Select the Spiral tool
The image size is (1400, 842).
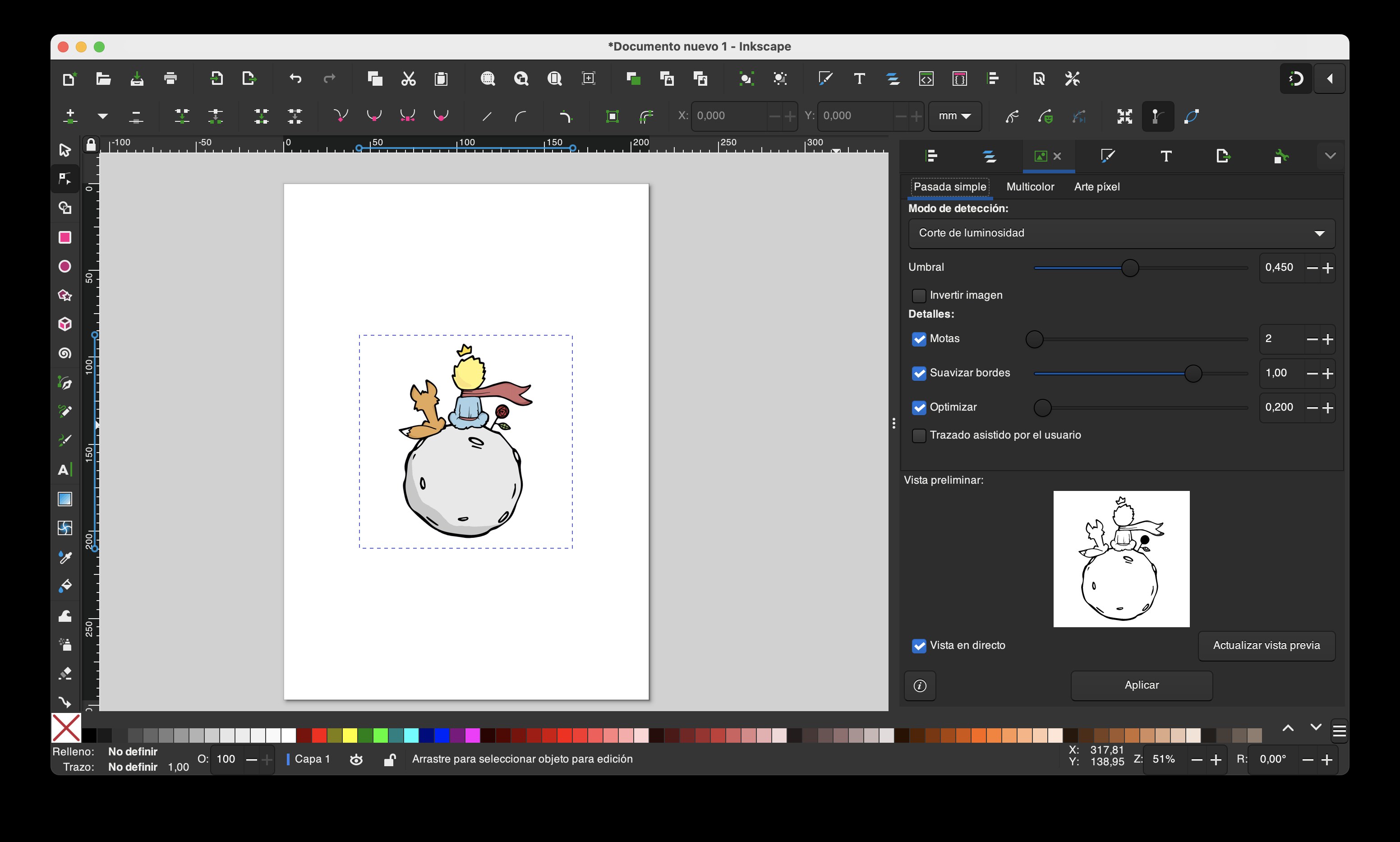(x=64, y=353)
